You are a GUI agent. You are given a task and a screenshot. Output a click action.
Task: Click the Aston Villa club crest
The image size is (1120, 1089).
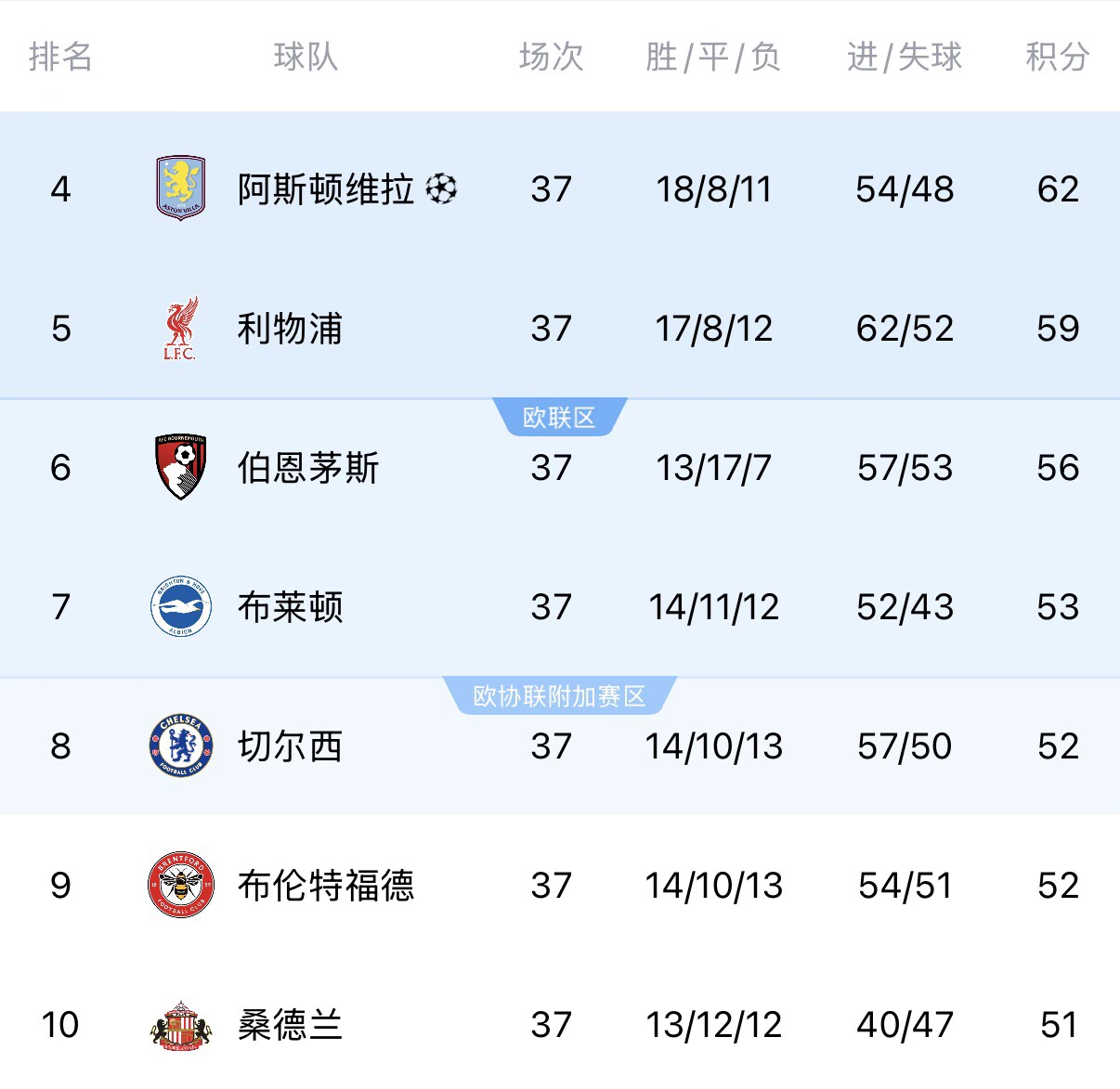[180, 188]
